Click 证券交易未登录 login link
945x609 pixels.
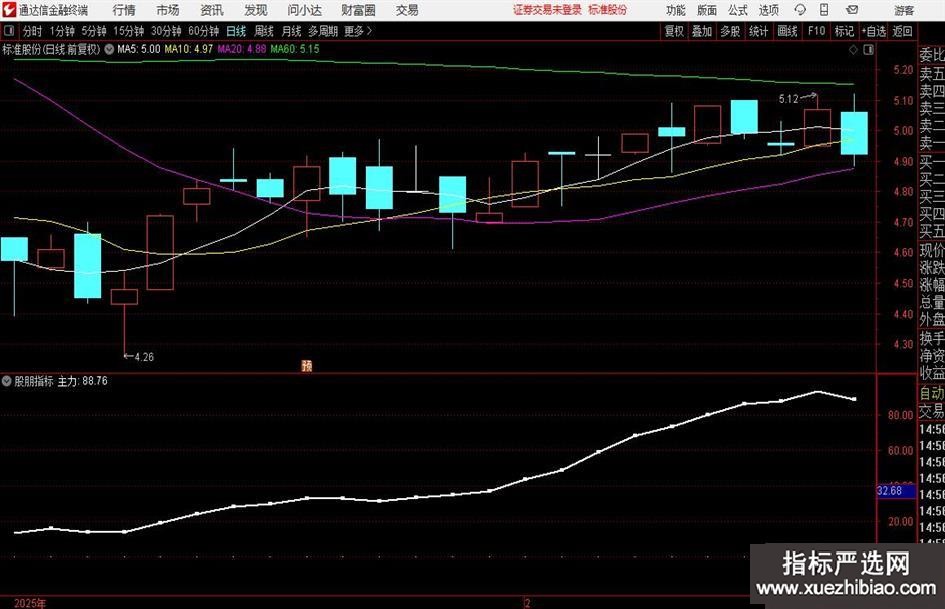click(x=547, y=10)
